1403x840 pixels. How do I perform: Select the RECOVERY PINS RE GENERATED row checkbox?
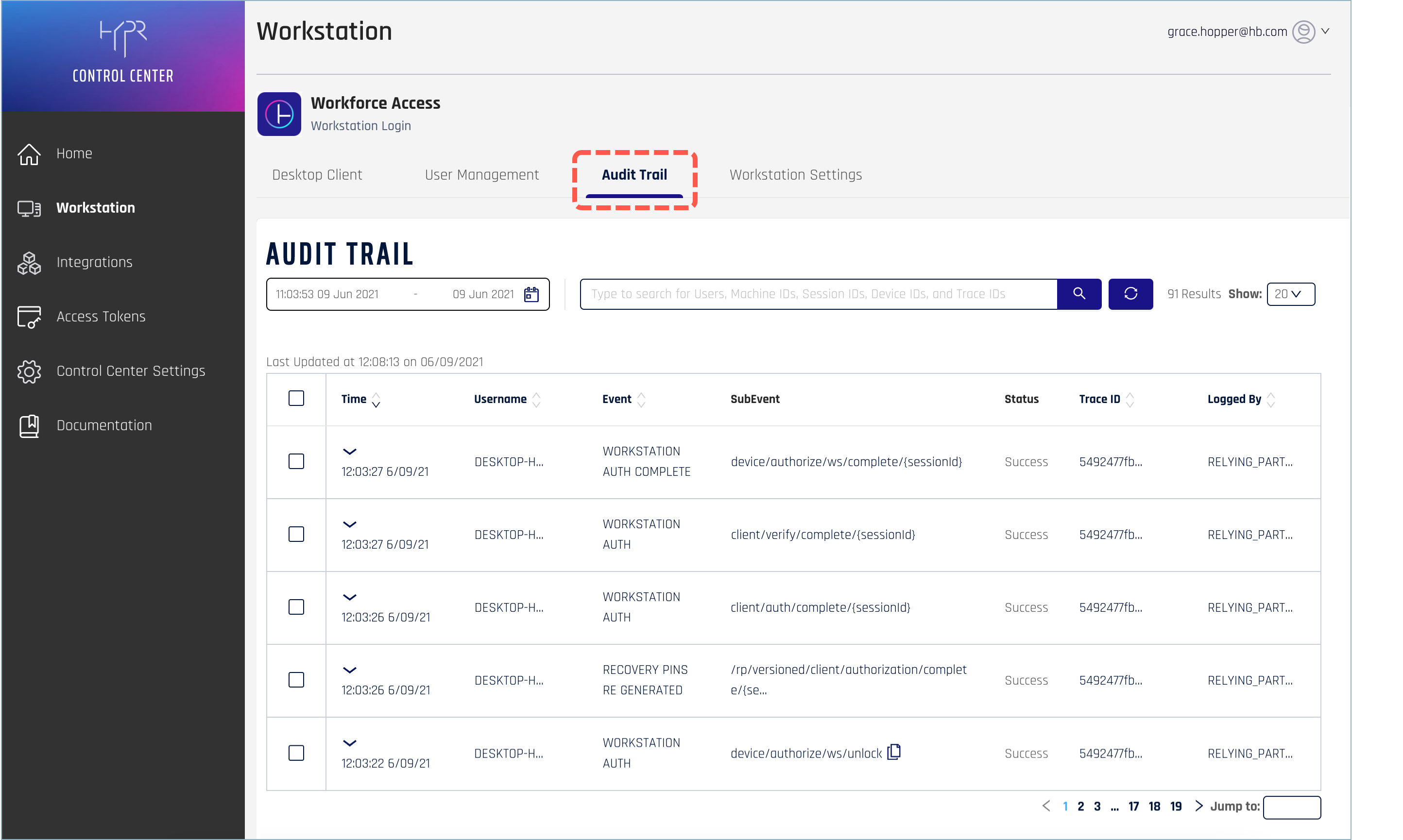(x=296, y=680)
